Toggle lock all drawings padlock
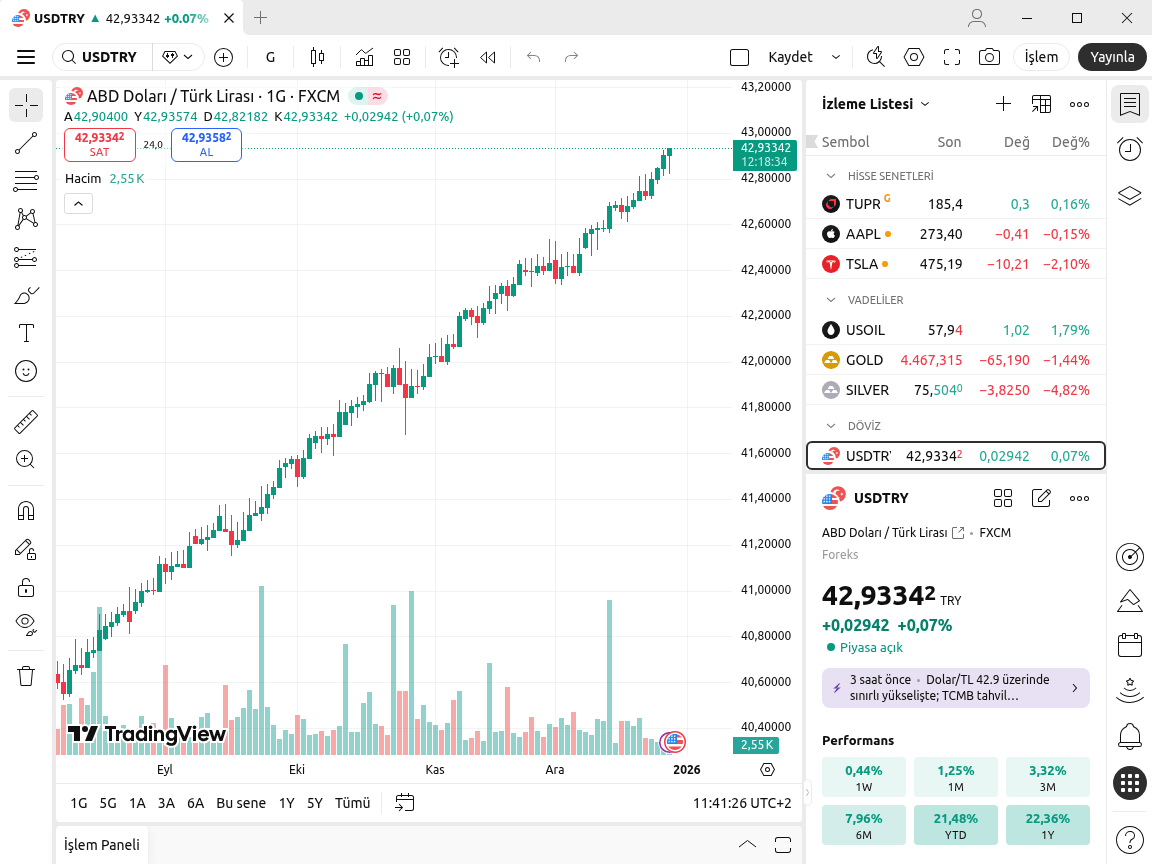The image size is (1152, 864). [26, 587]
